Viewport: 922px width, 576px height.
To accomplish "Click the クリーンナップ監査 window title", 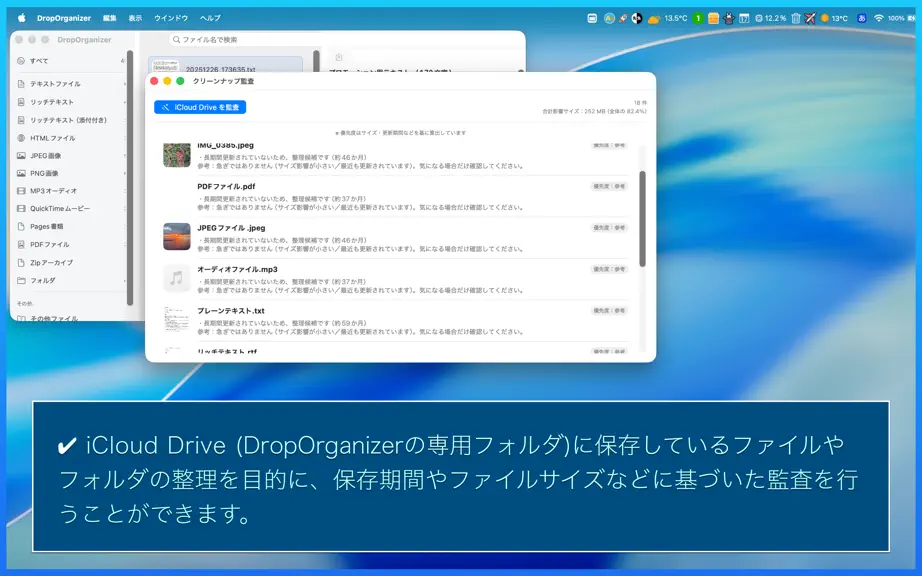I will coord(223,81).
